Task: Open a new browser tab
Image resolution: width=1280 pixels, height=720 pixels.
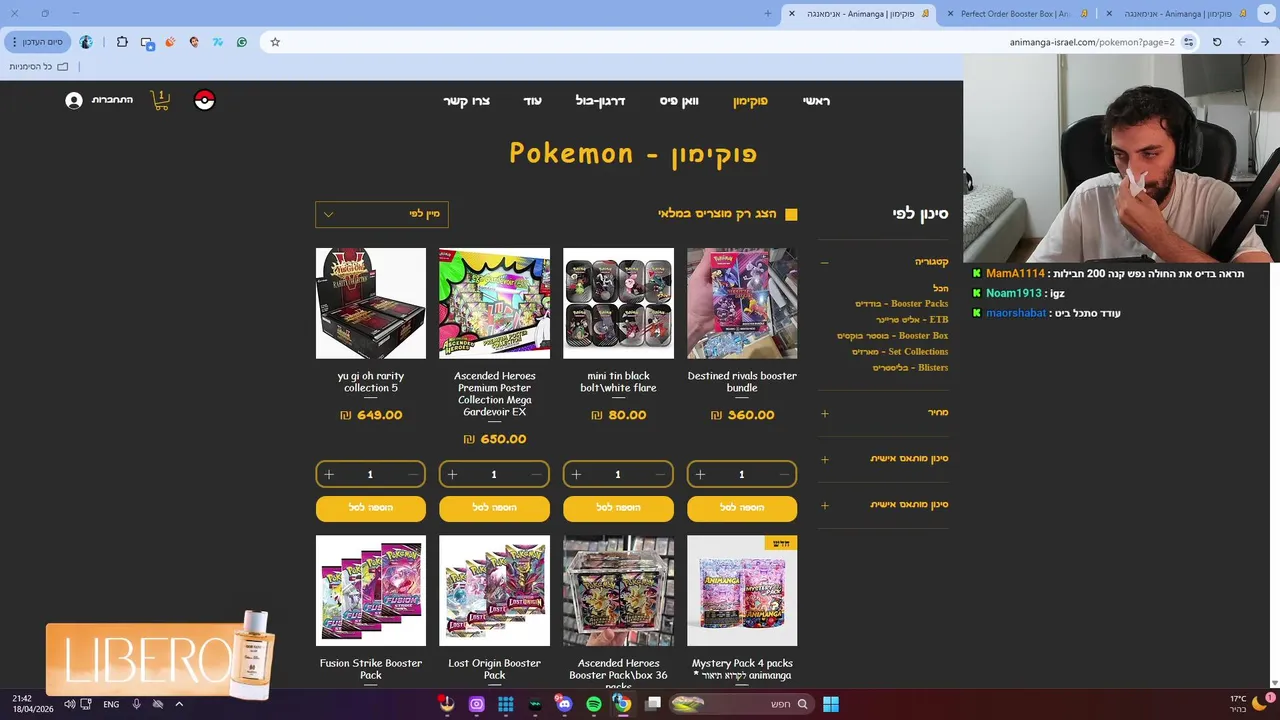Action: 768,13
